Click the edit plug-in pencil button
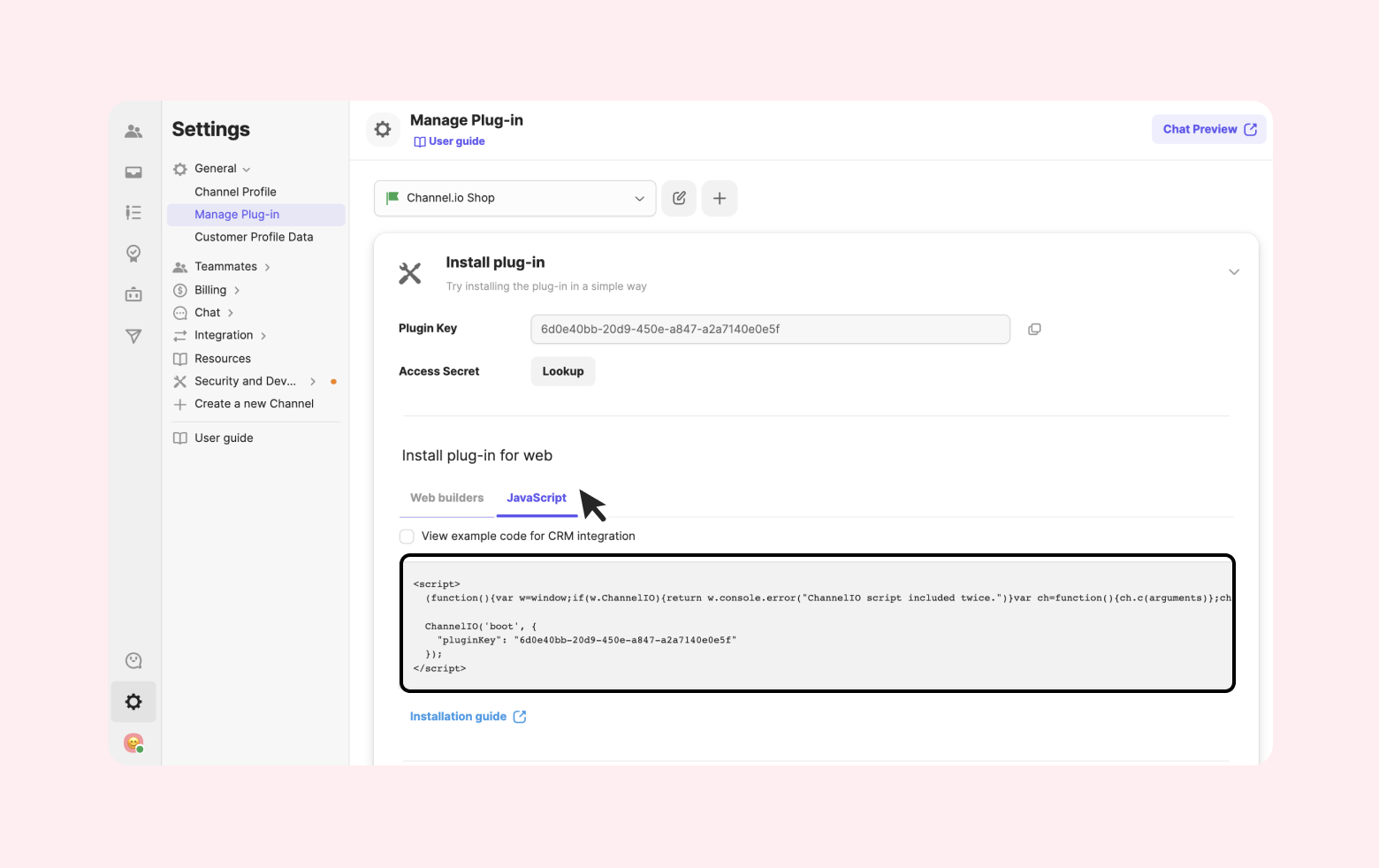Image resolution: width=1379 pixels, height=868 pixels. [x=679, y=198]
